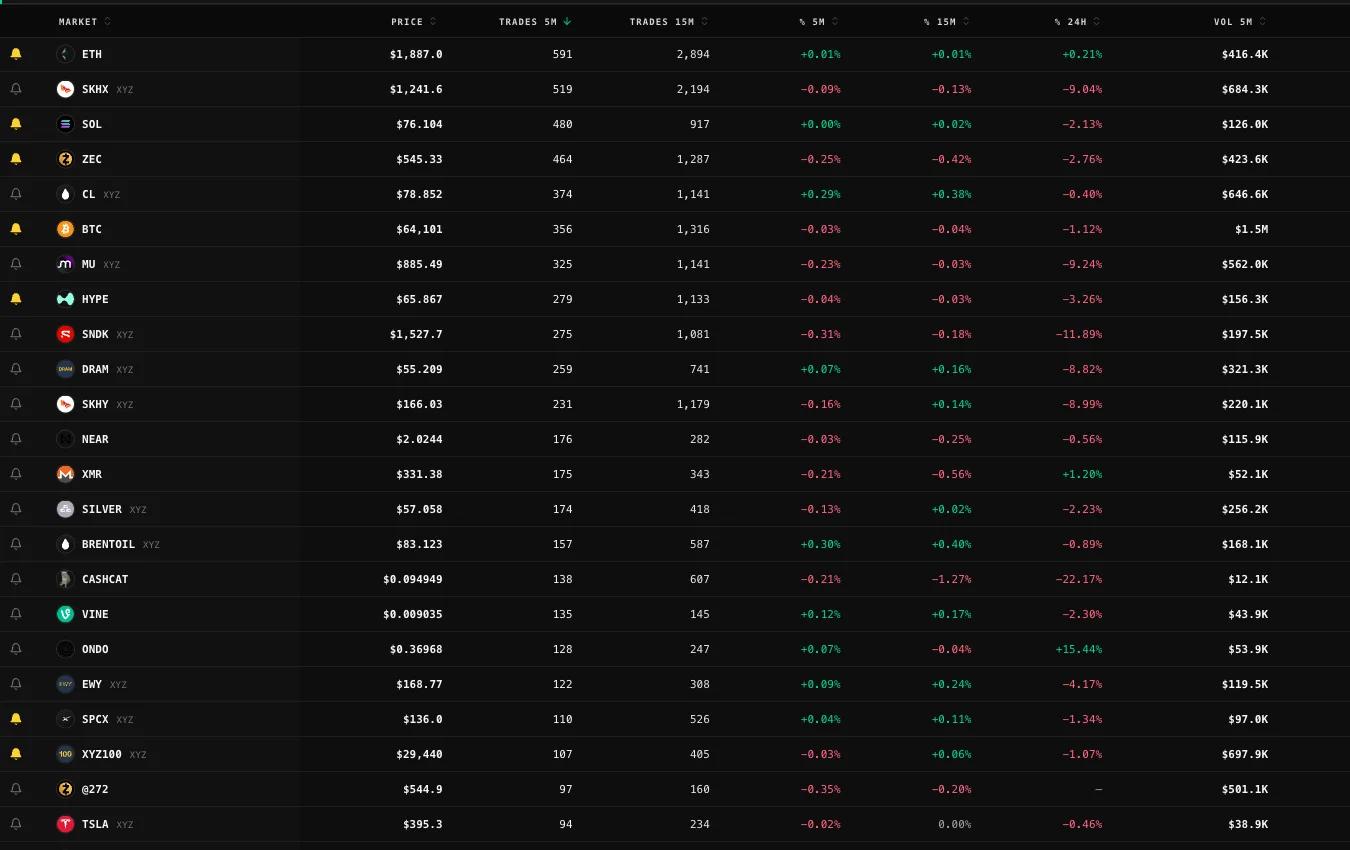Screen dimensions: 1350x850
Task: Click the $697.9K volume cell
Action: tap(1245, 754)
